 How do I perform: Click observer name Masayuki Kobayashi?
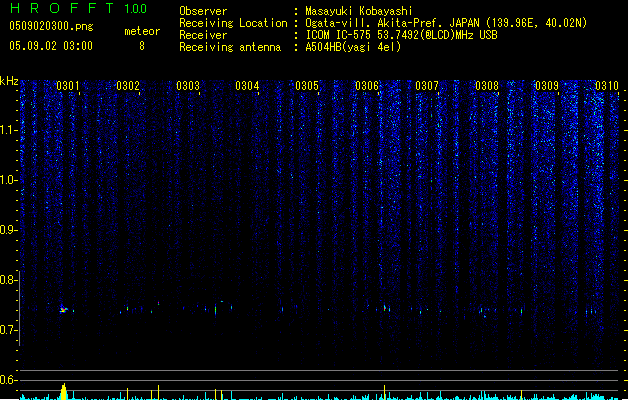pos(359,11)
